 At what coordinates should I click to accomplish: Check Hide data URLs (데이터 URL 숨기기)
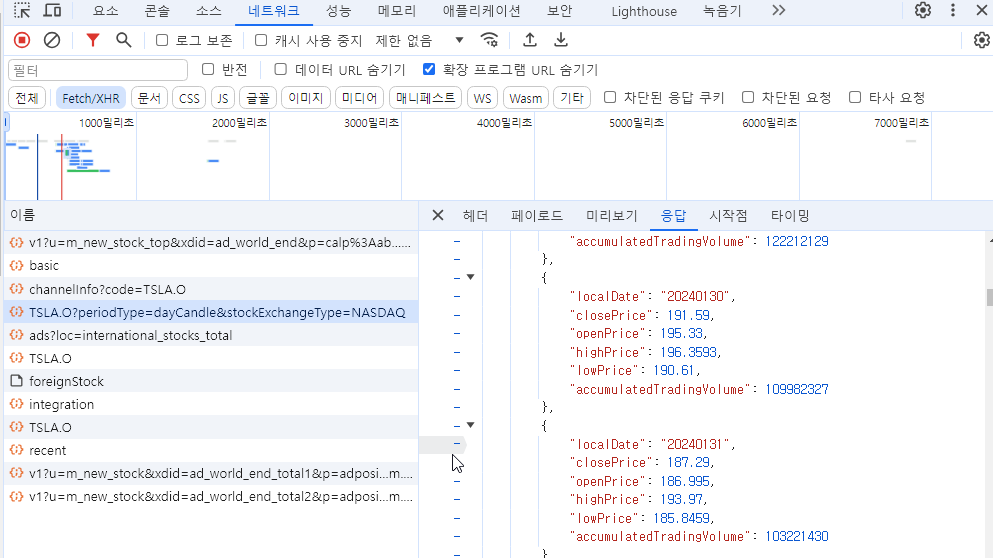tap(281, 69)
